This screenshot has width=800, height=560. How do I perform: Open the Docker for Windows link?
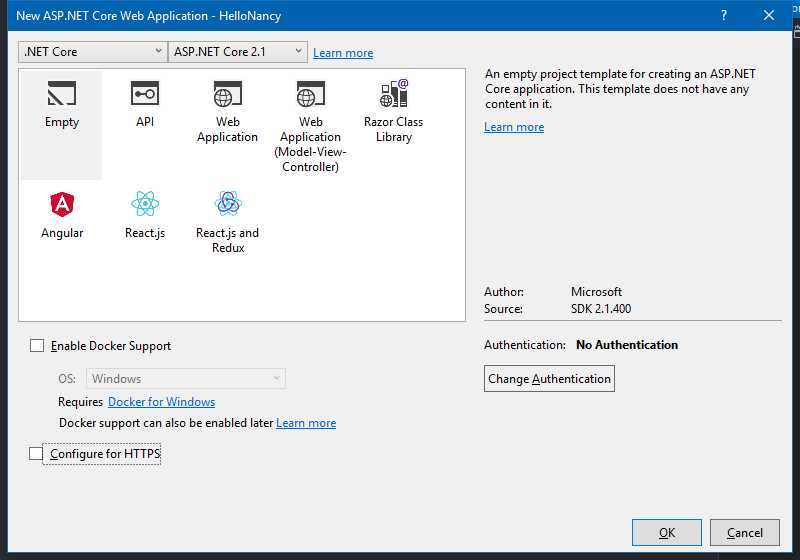161,401
